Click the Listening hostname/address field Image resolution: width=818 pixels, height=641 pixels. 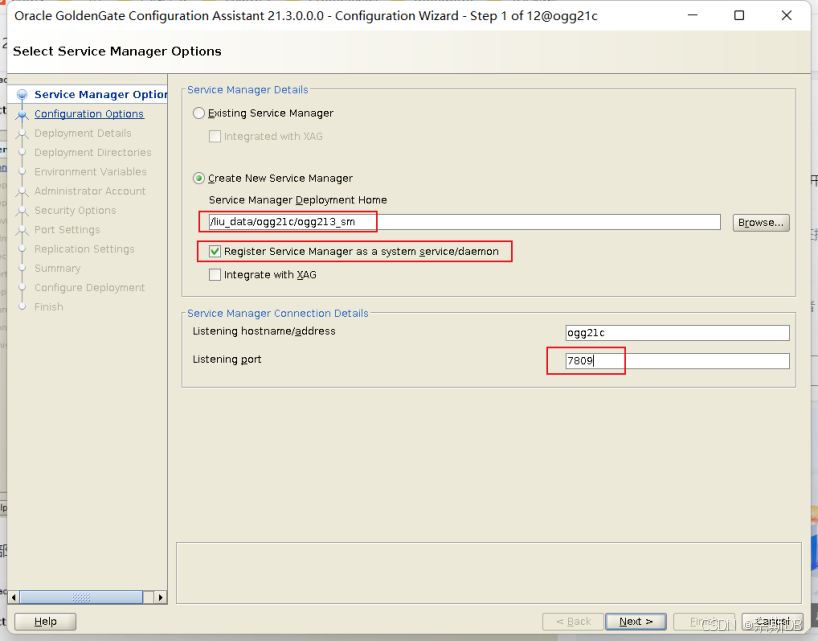click(x=677, y=333)
